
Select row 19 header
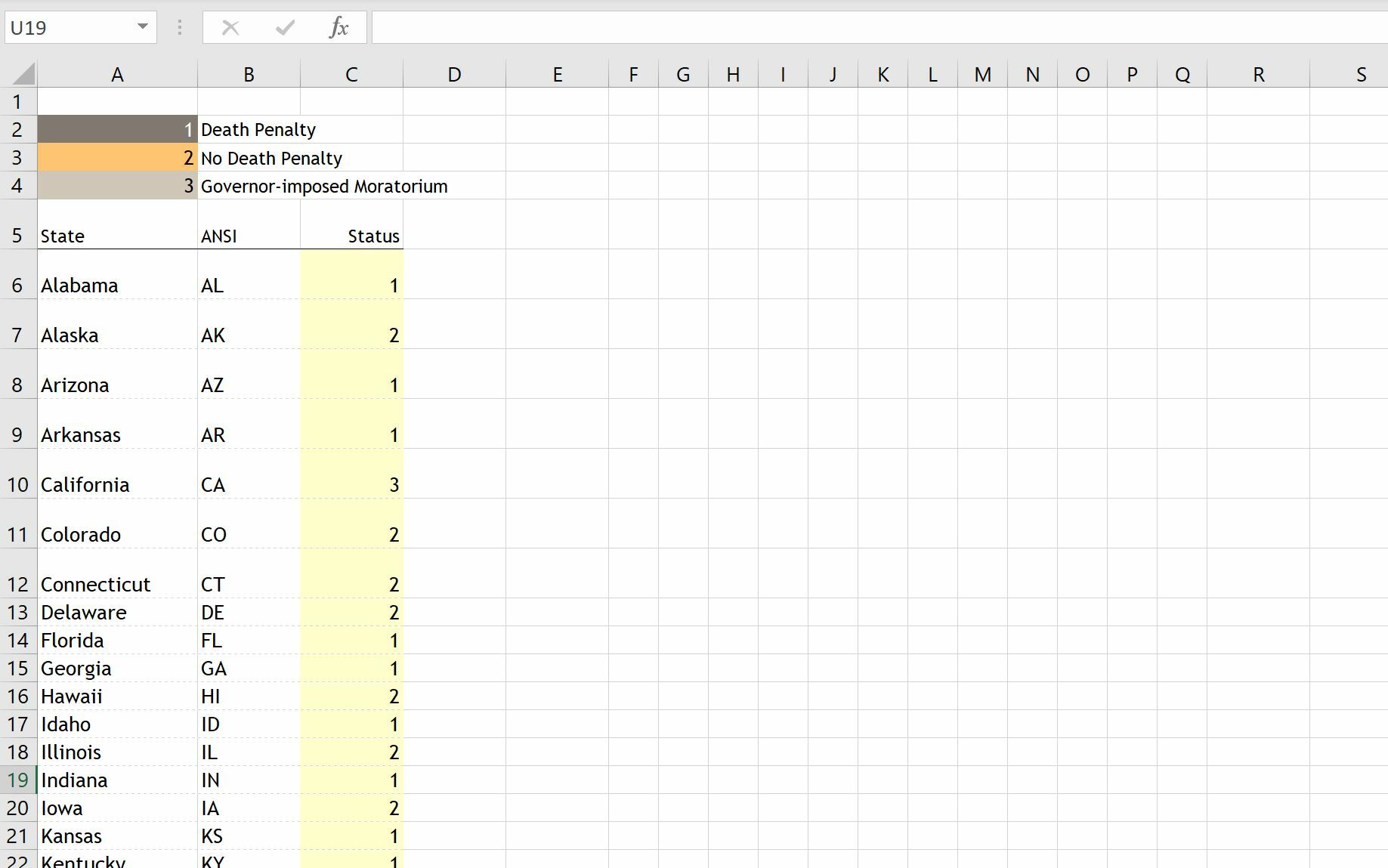tap(17, 780)
